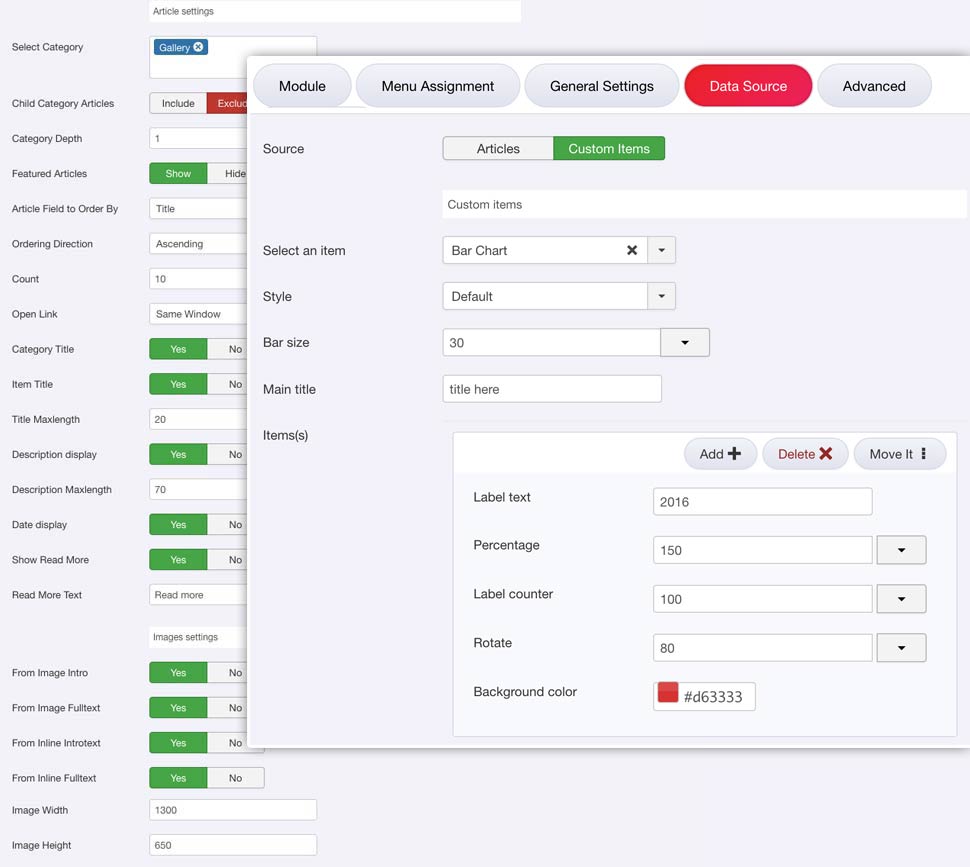970x867 pixels.
Task: Open the Rotate dropdown arrow
Action: click(x=901, y=648)
